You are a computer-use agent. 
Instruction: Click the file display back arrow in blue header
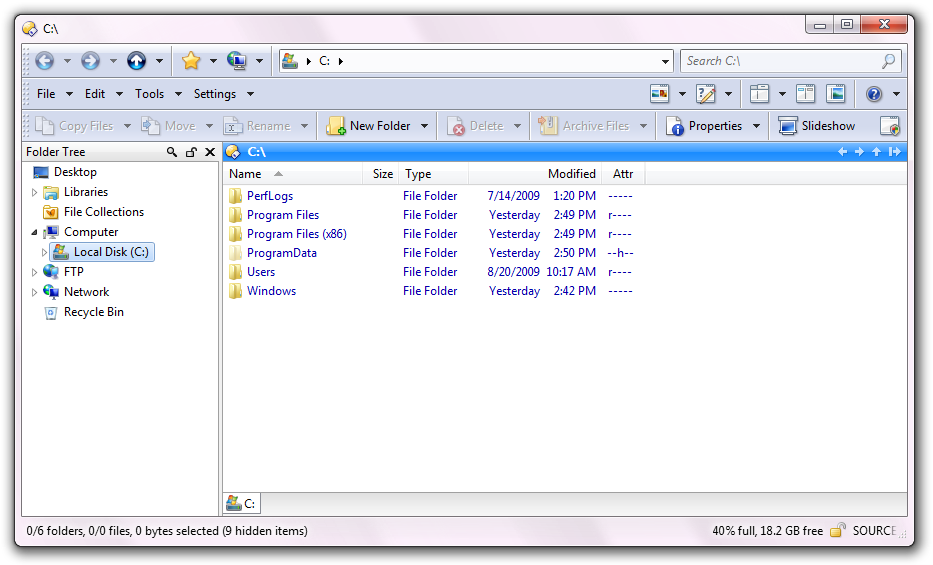[842, 152]
